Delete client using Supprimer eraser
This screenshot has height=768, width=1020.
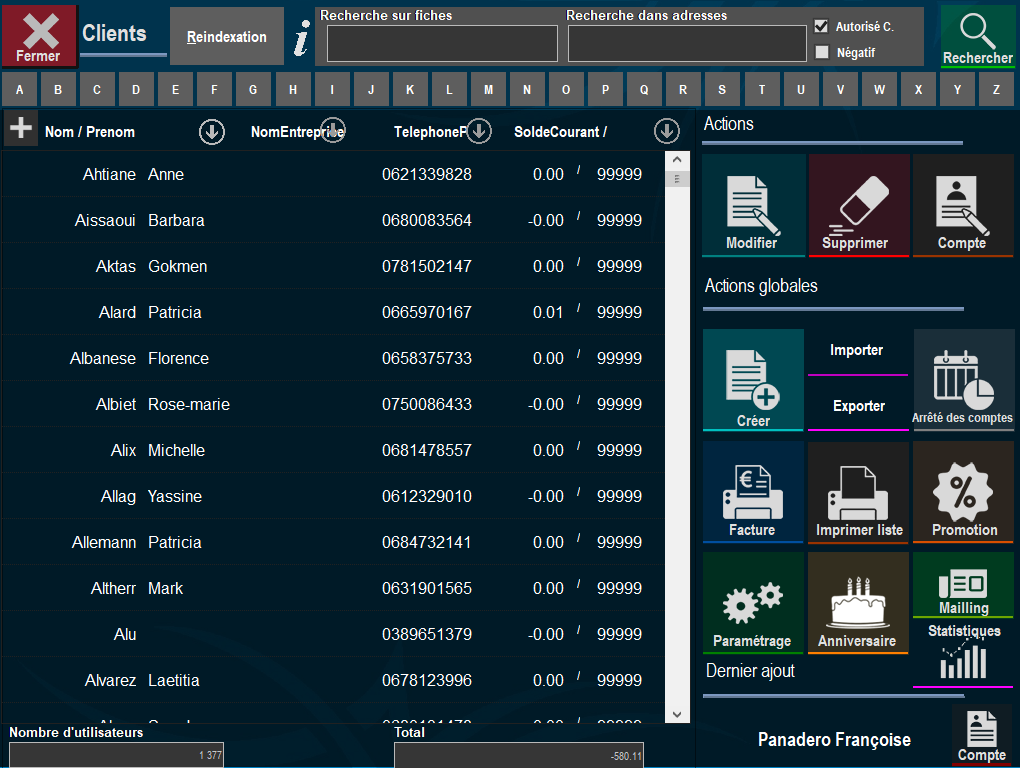click(858, 205)
